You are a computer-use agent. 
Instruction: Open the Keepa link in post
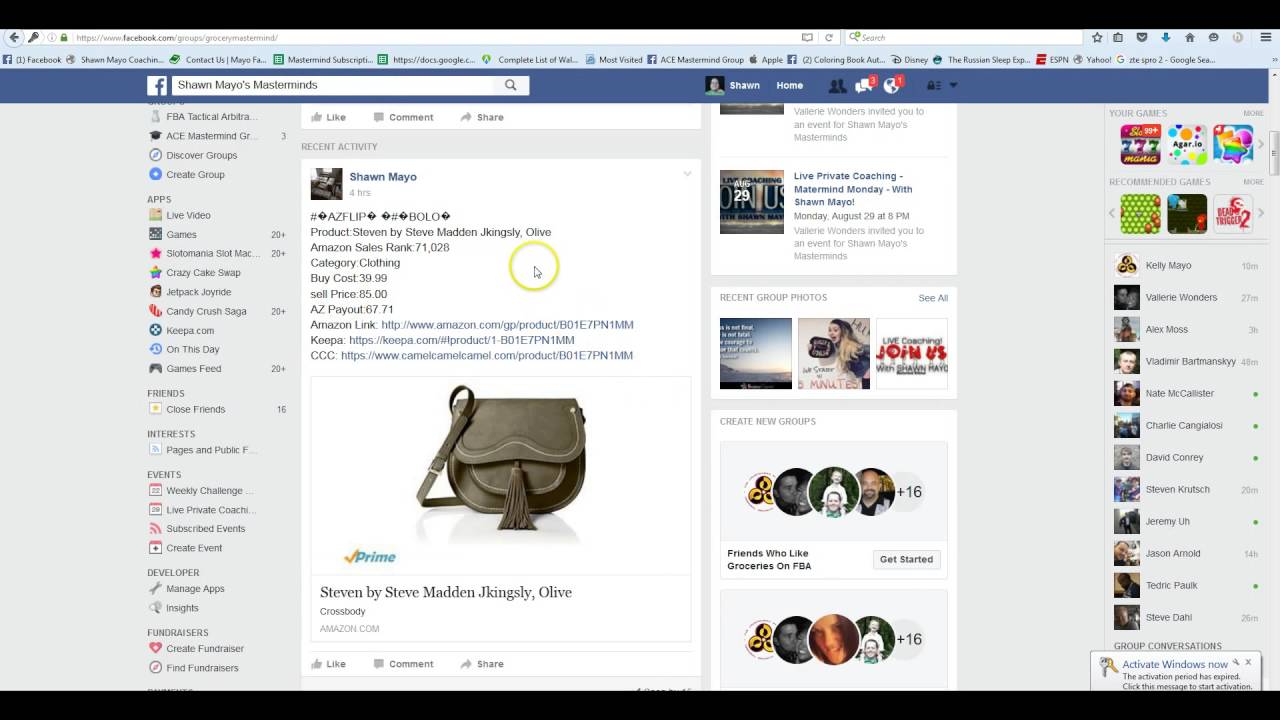coord(462,340)
